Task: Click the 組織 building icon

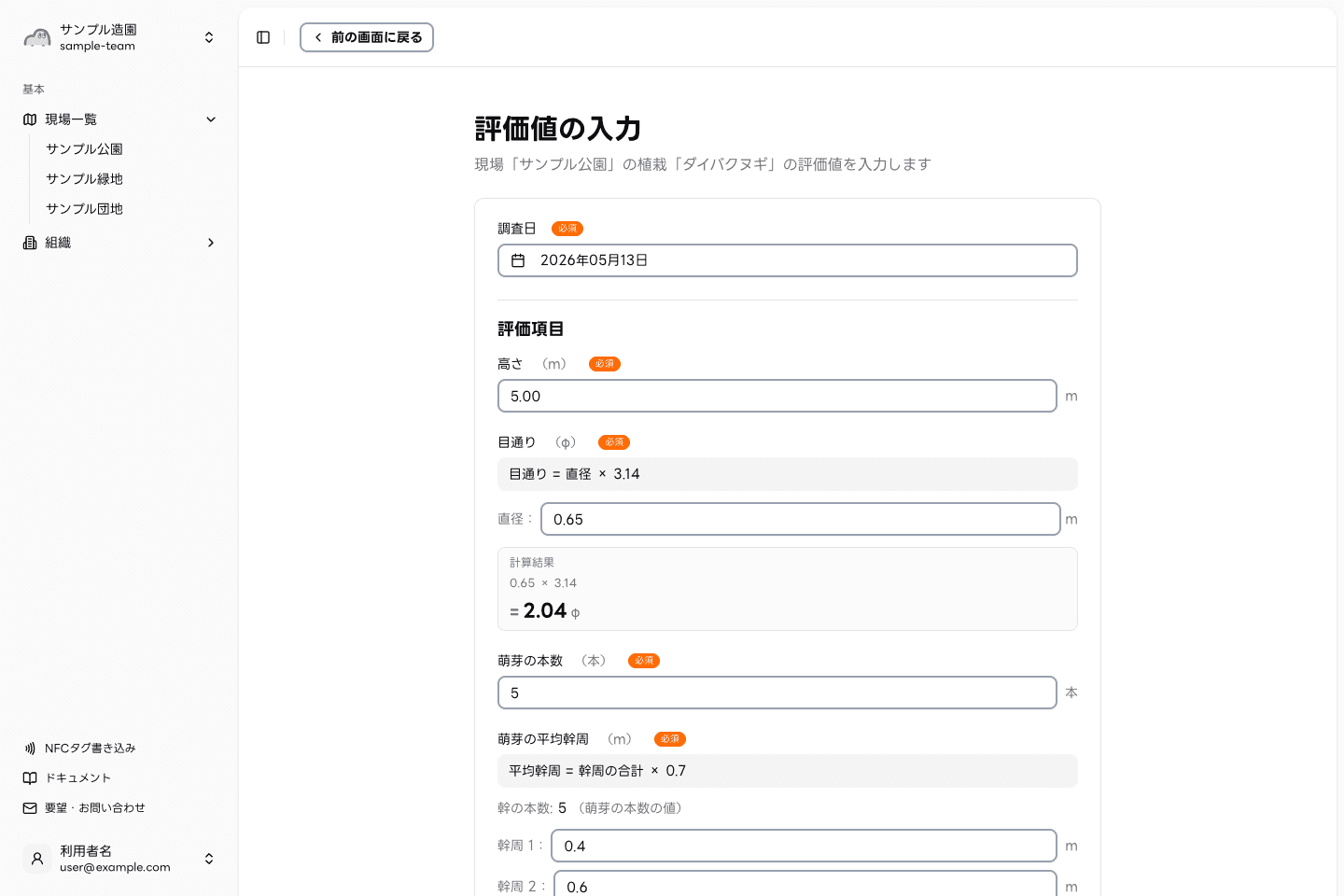Action: point(30,243)
